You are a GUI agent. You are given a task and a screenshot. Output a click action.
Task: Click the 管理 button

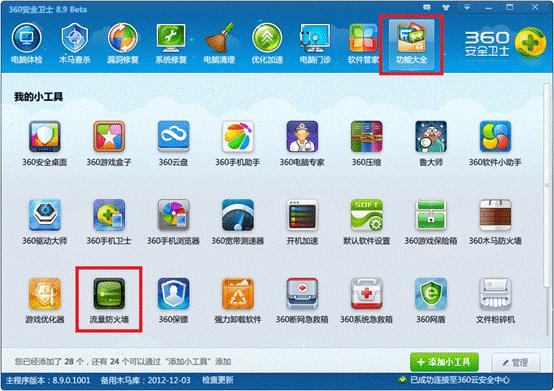(x=515, y=362)
